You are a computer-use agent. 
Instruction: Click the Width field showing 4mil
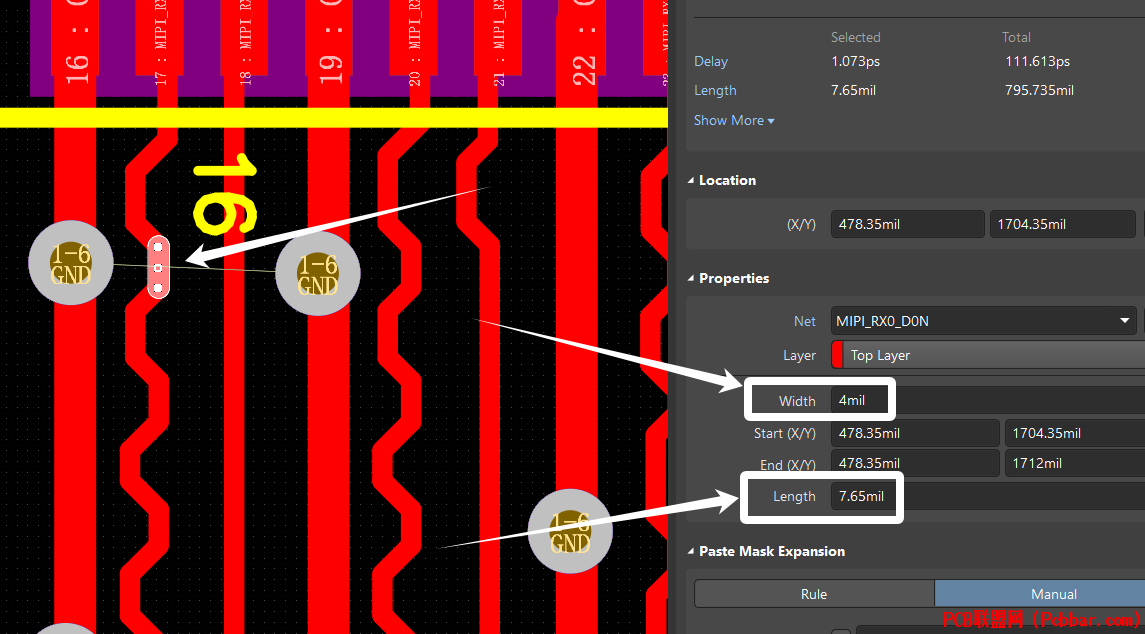988,400
